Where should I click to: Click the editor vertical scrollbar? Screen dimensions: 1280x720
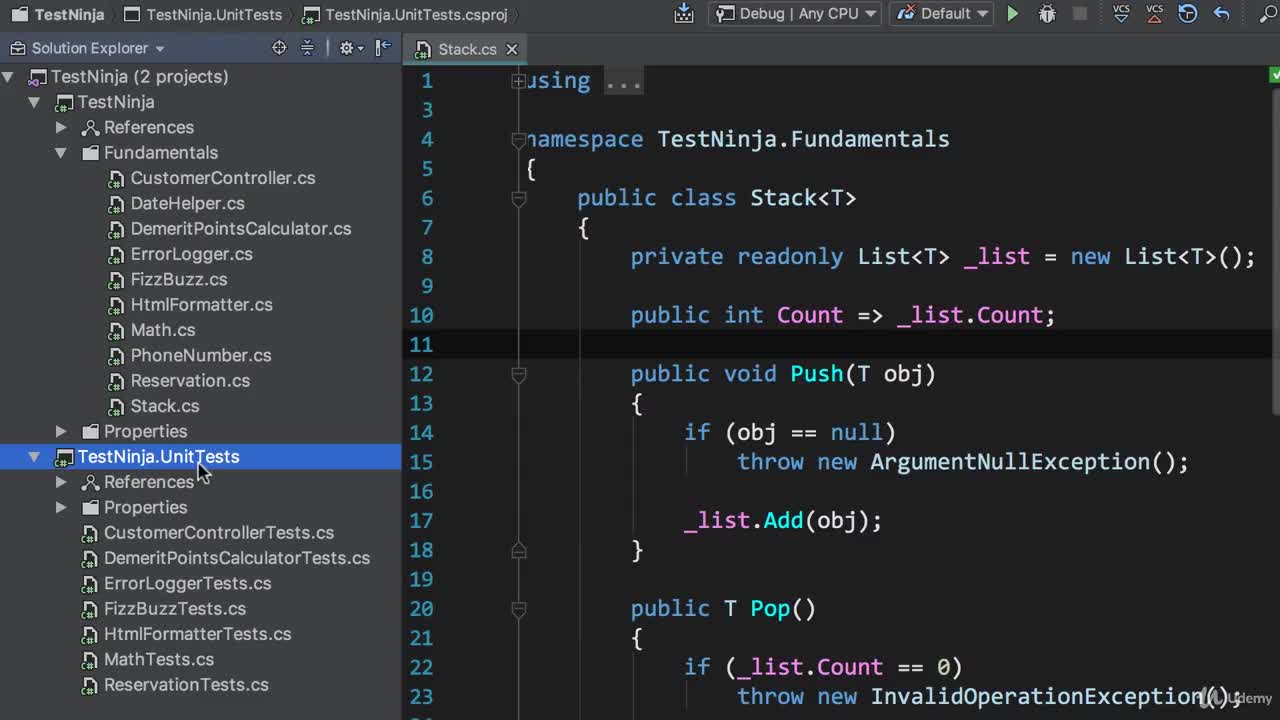(1275, 250)
